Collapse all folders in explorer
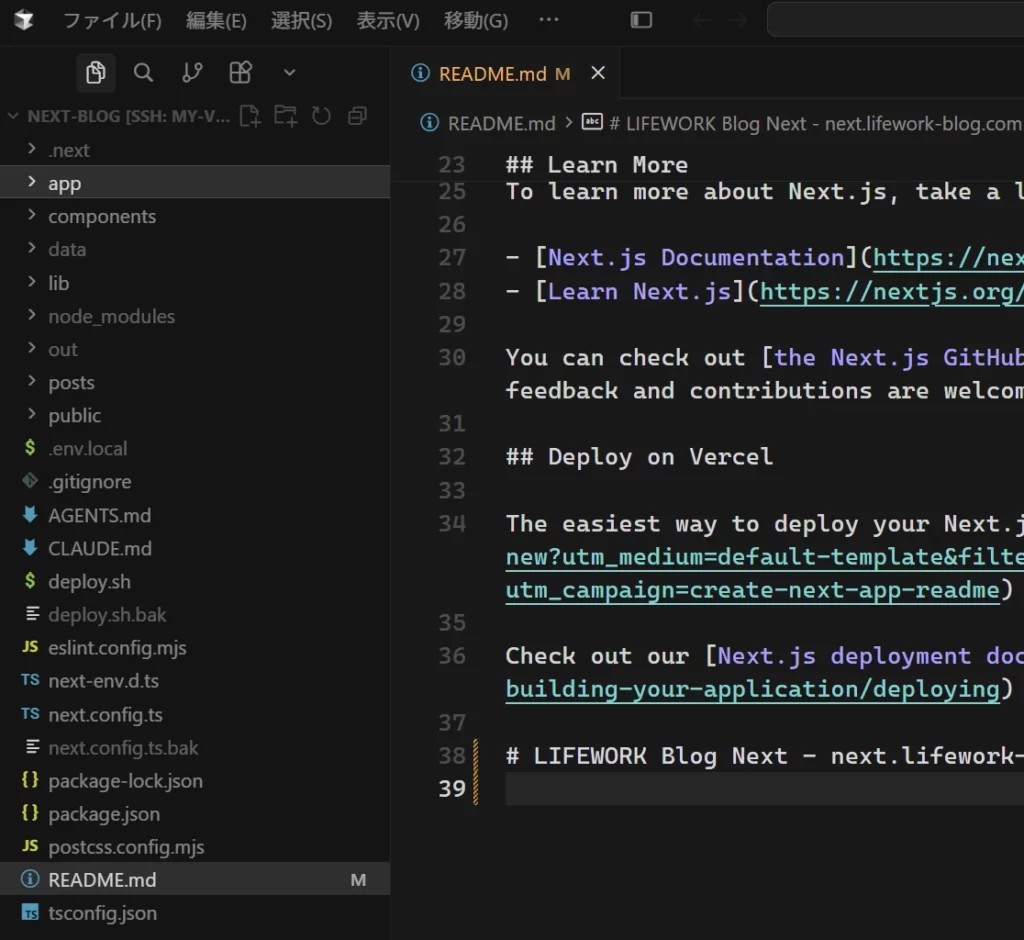This screenshot has width=1024, height=940. pos(357,116)
